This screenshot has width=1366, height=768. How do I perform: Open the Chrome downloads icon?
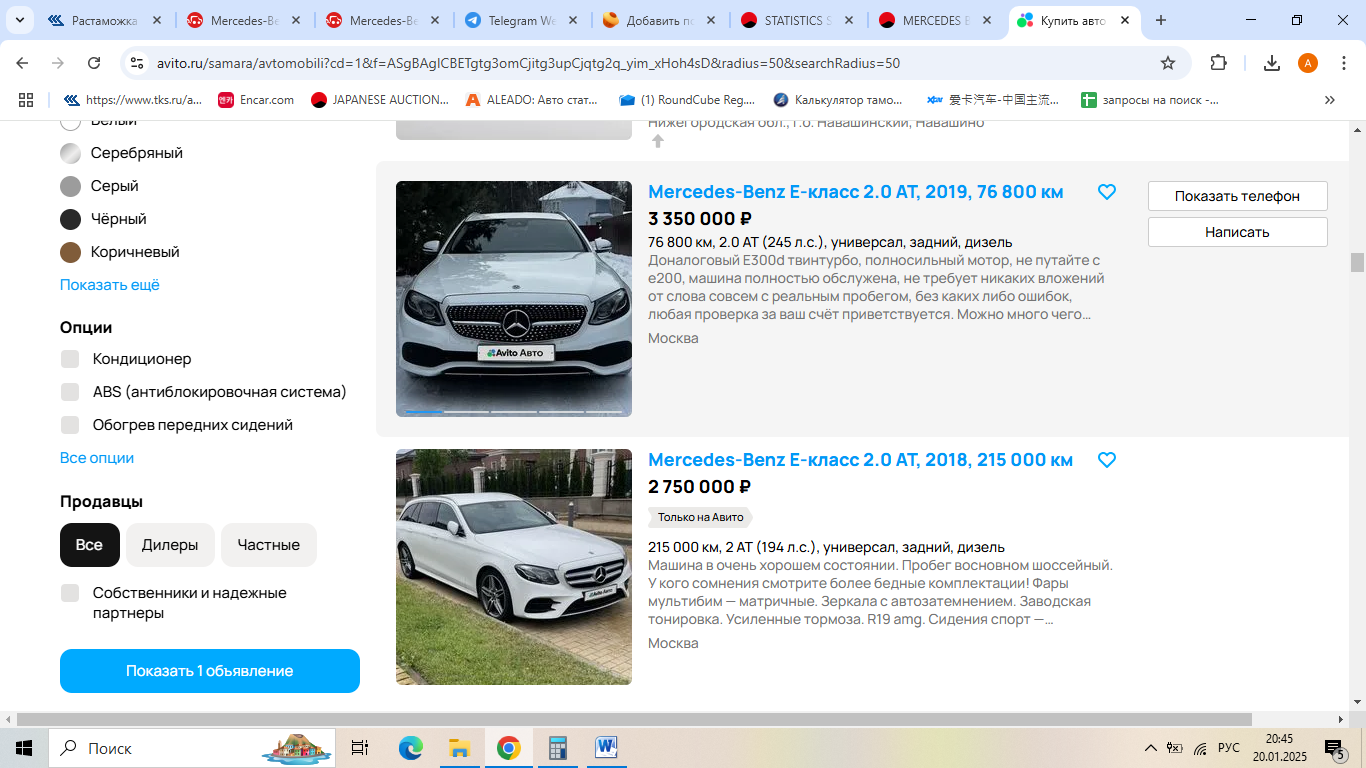click(x=1272, y=63)
